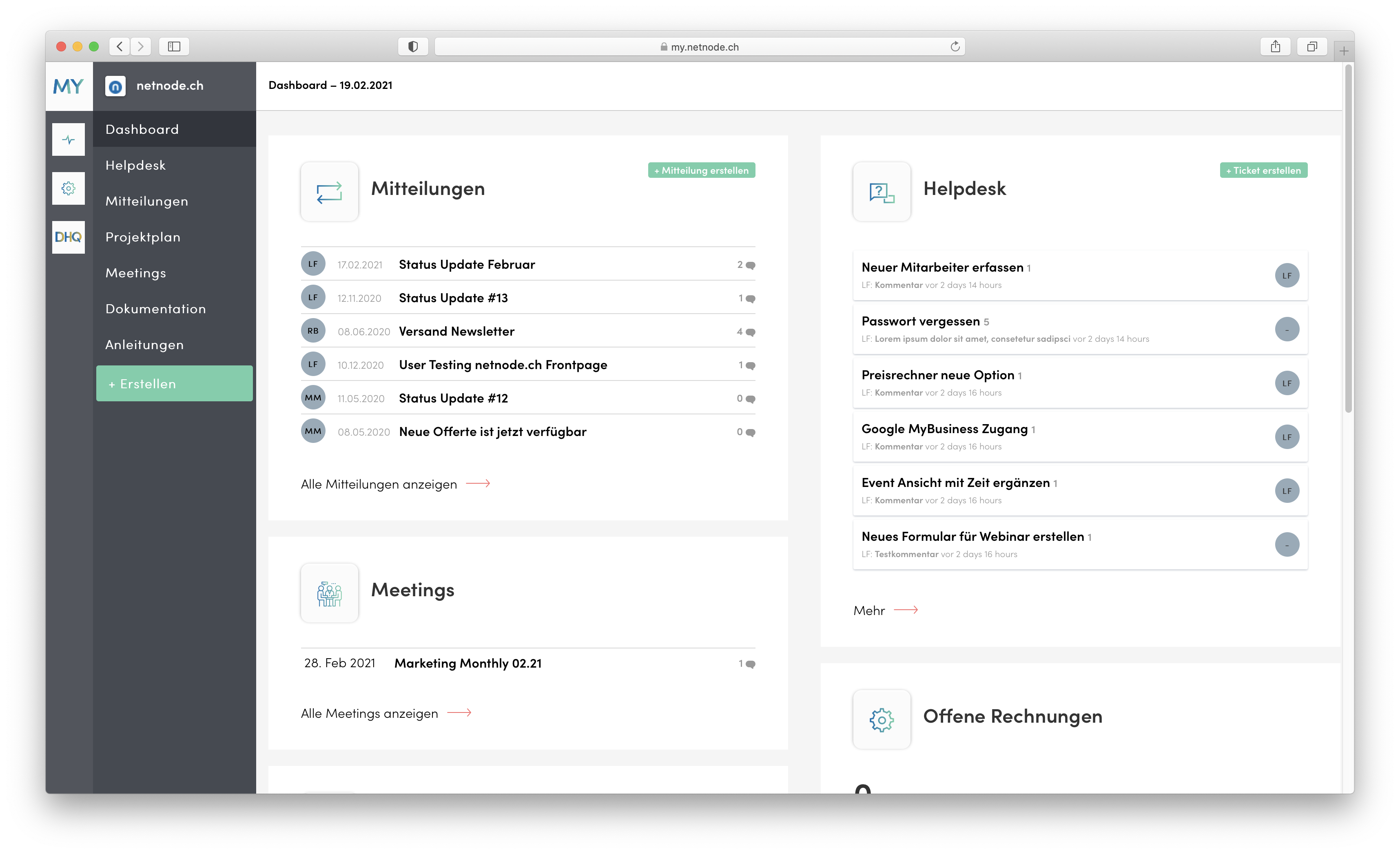Click the Helpdesk question-mark section icon
This screenshot has width=1400, height=854.
pos(882,192)
